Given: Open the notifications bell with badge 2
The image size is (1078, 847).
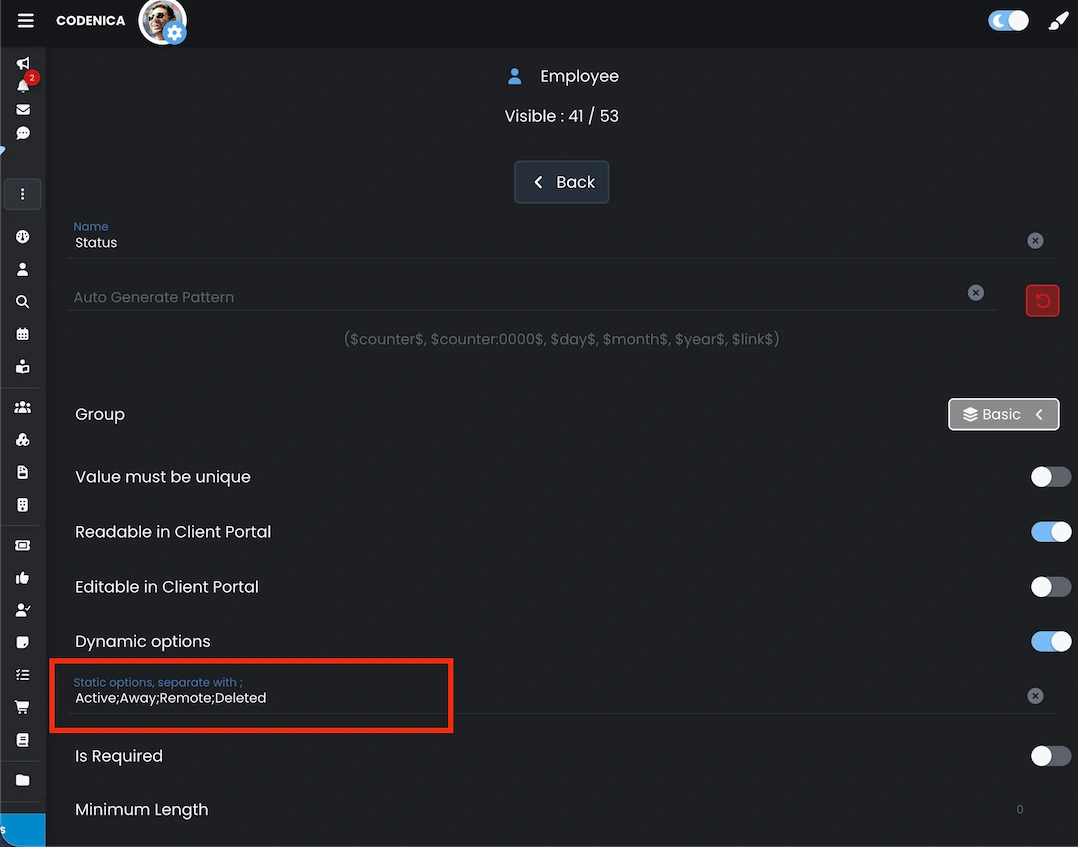Looking at the screenshot, I should 22,85.
